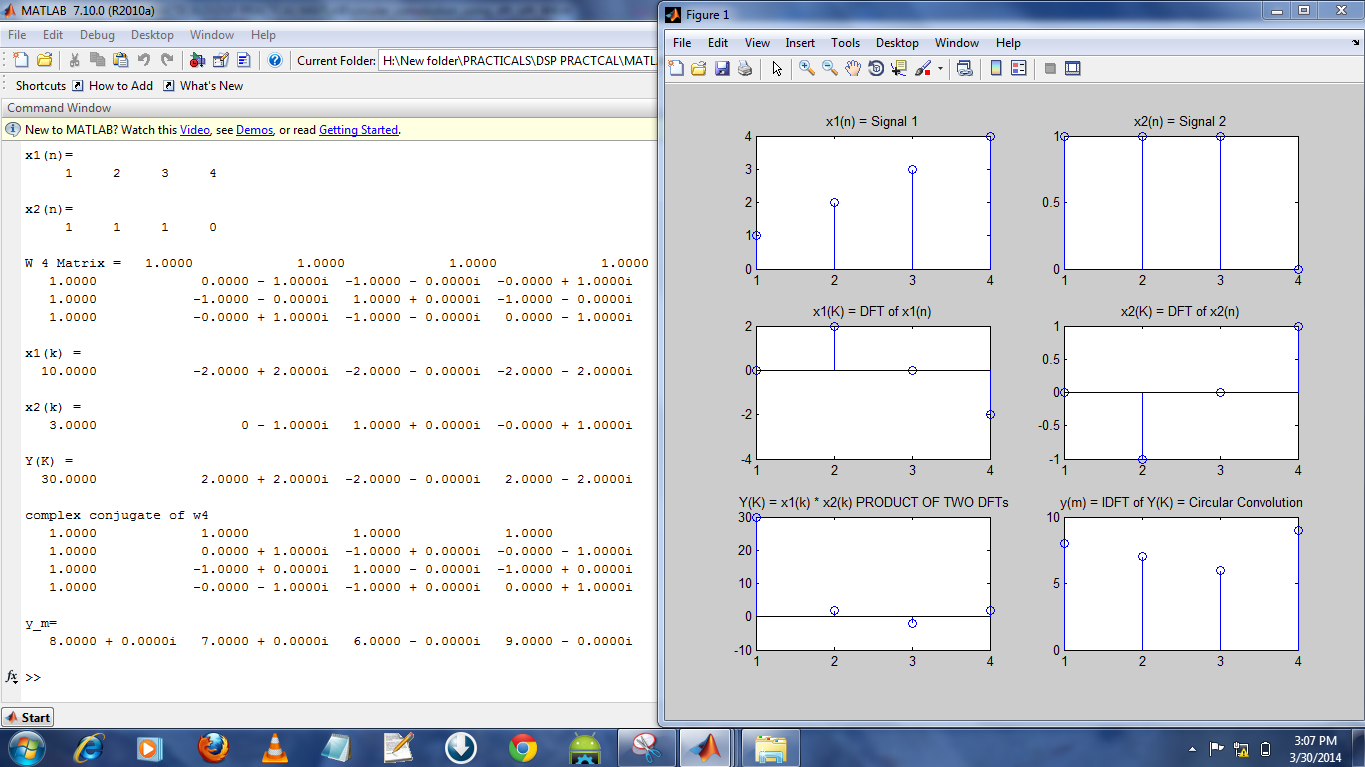This screenshot has width=1365, height=767.
Task: Open Internet Explorer from the taskbar
Action: point(88,748)
